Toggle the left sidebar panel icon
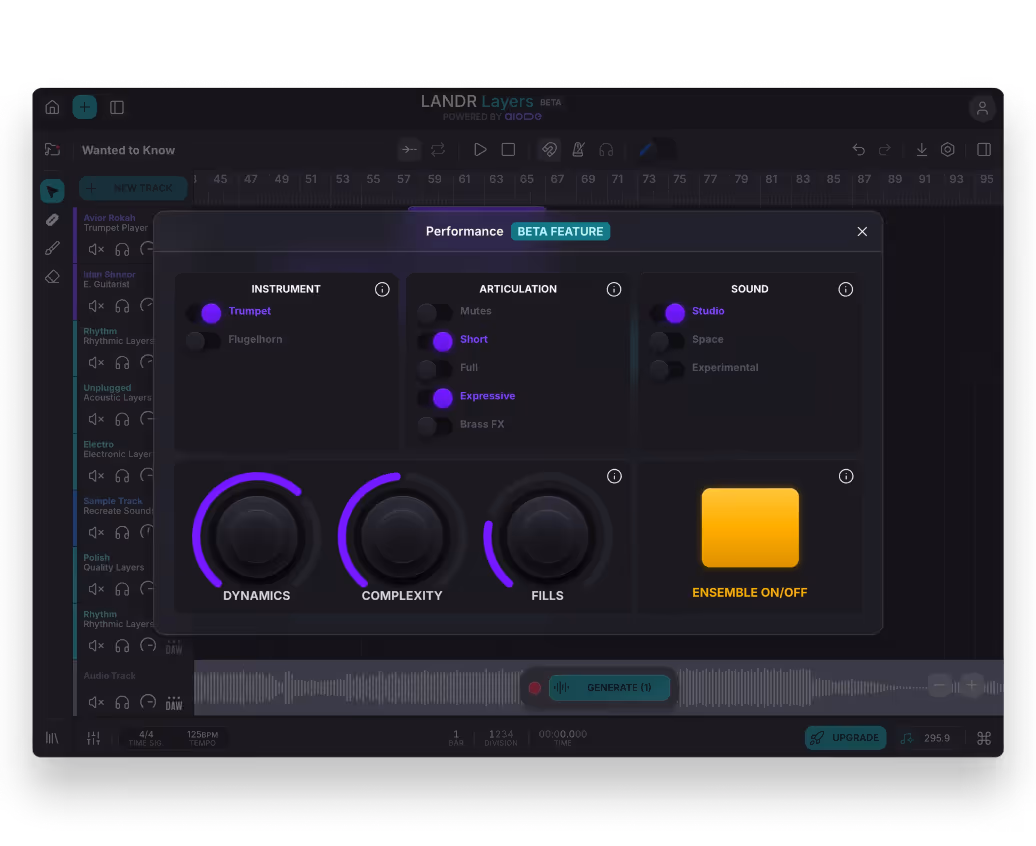The image size is (1036, 846). click(x=117, y=107)
